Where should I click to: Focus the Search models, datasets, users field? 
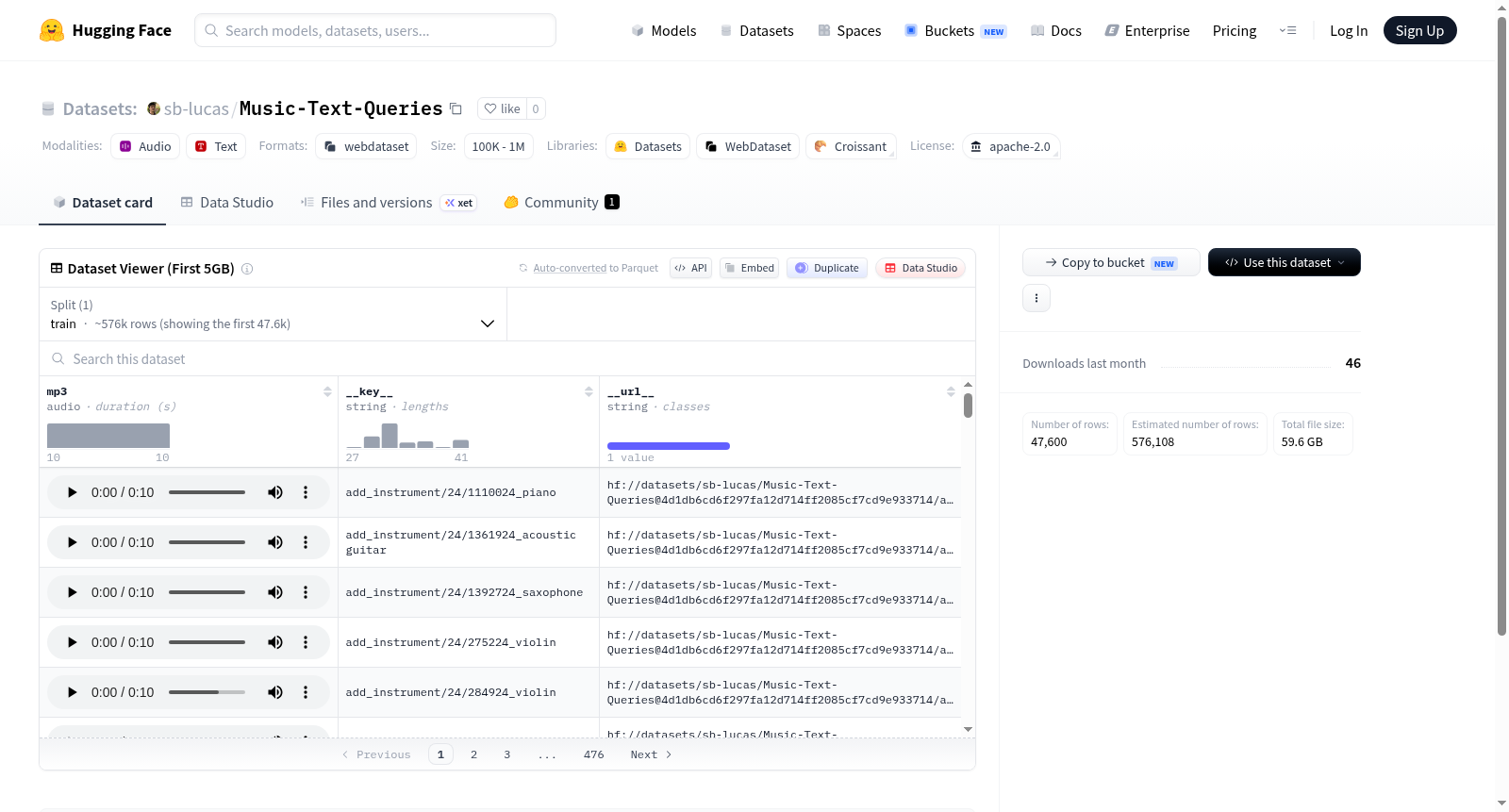375,30
